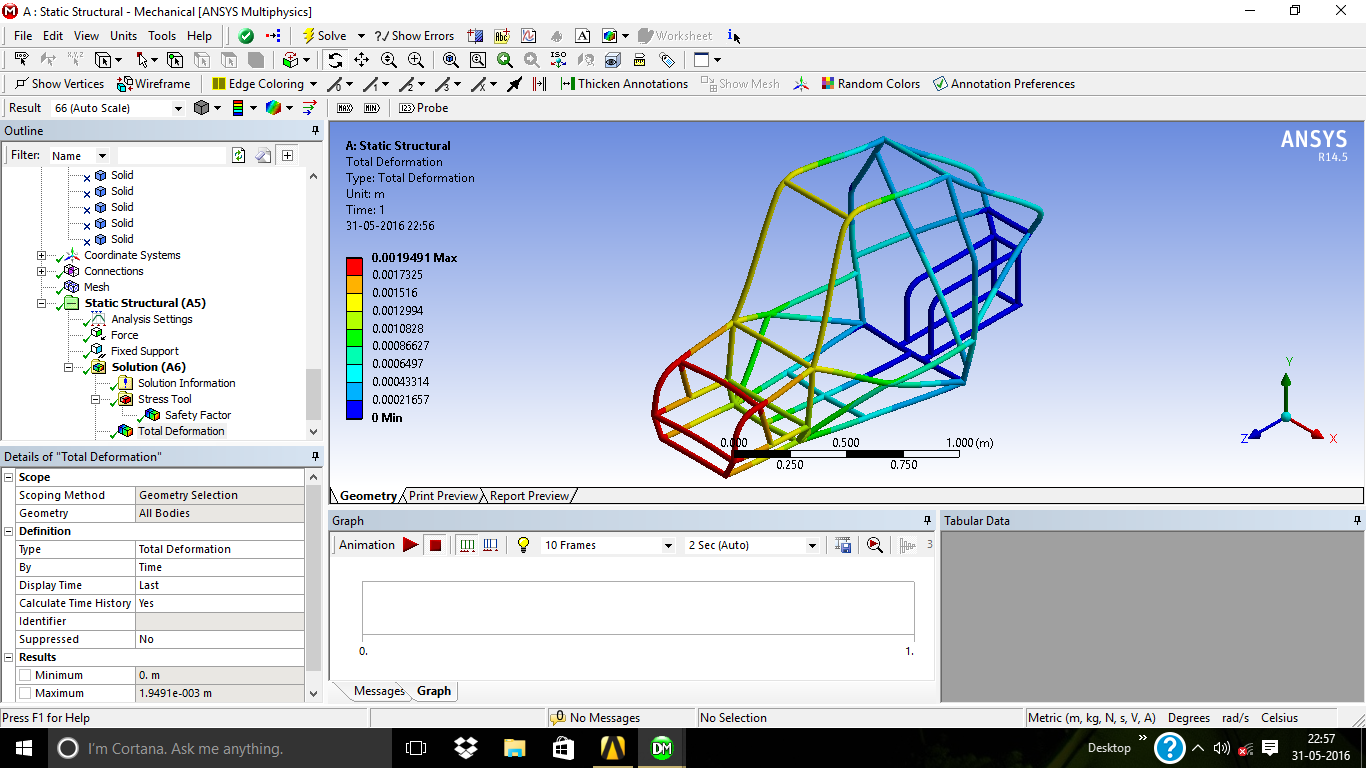1366x768 pixels.
Task: Select Mesh in the outline tree
Action: [x=97, y=287]
